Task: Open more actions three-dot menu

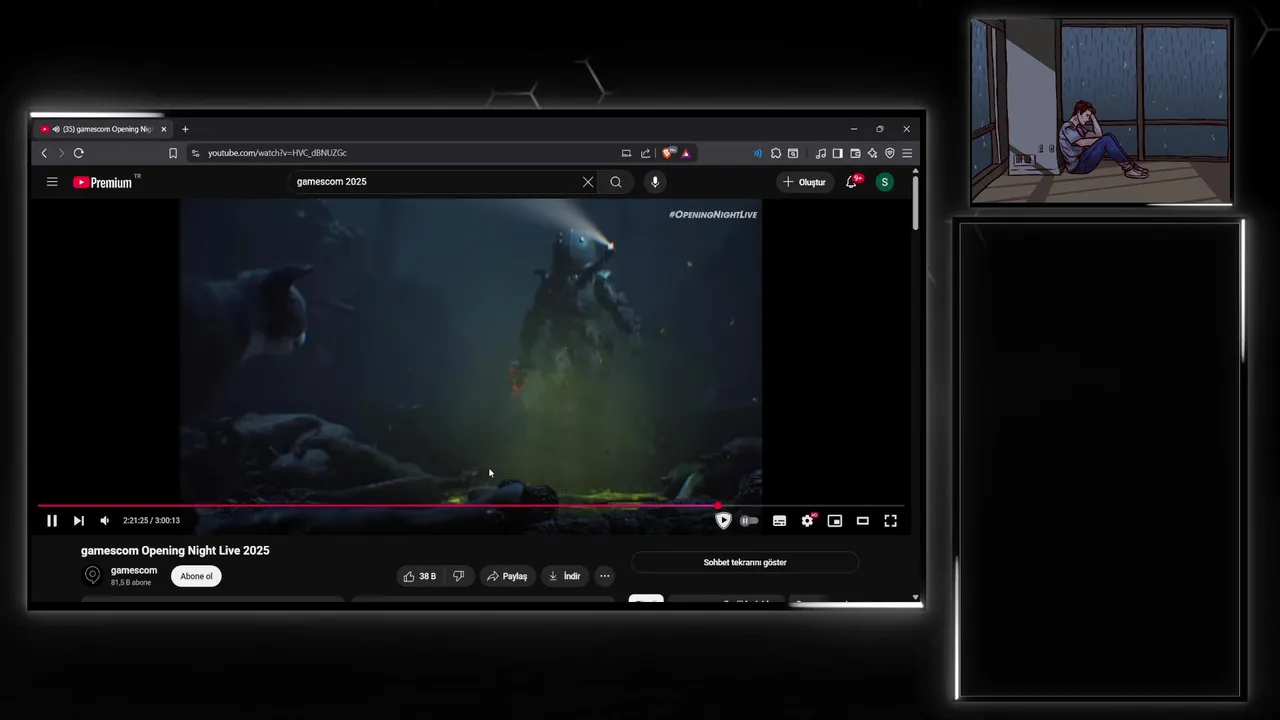Action: (604, 576)
